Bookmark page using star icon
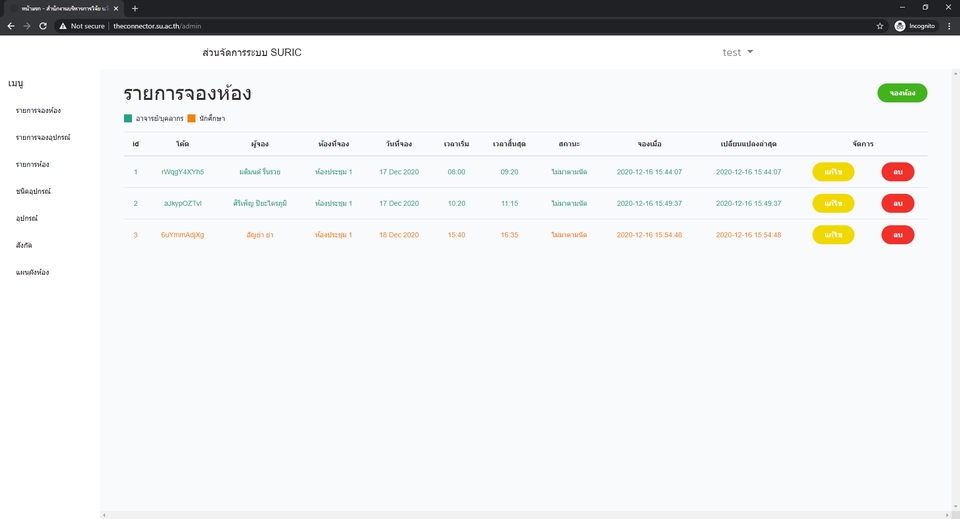Screen dimensions: 960x519 pos(880,26)
